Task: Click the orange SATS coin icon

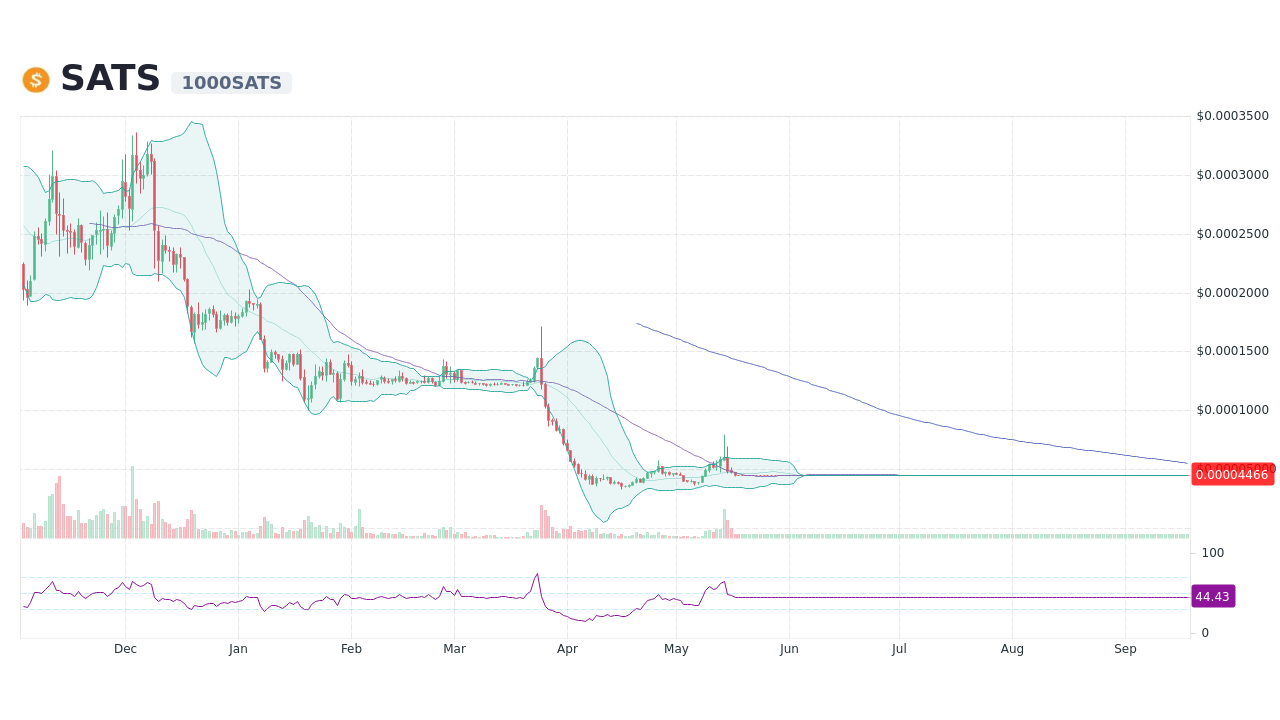Action: point(35,79)
